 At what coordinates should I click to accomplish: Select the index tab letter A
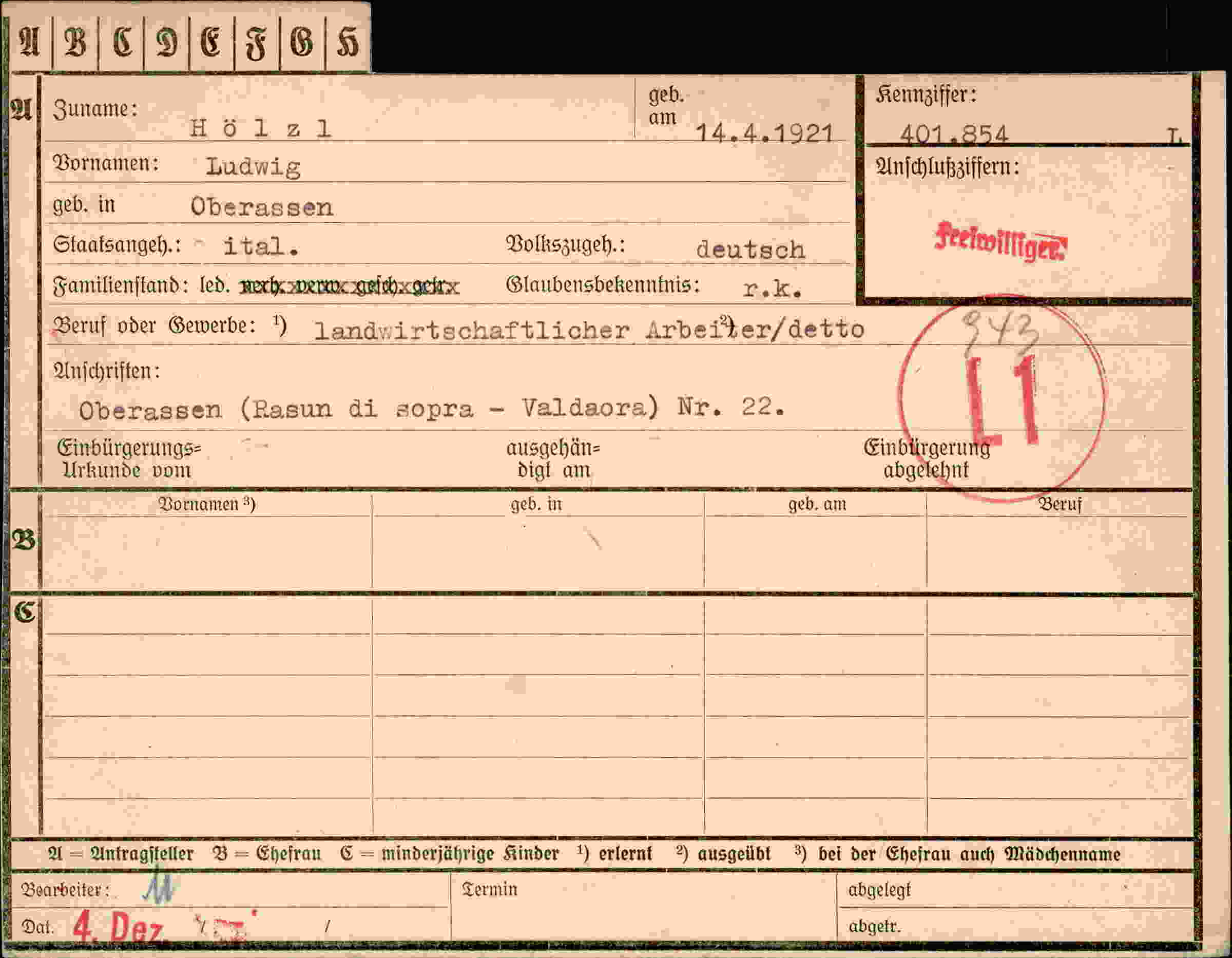(30, 42)
